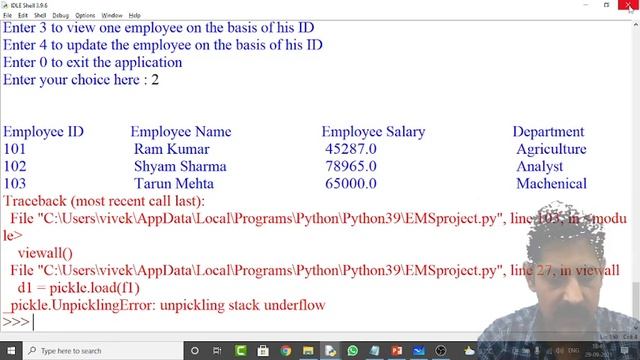Click the text "Ram Kumar"

[x=172, y=149]
